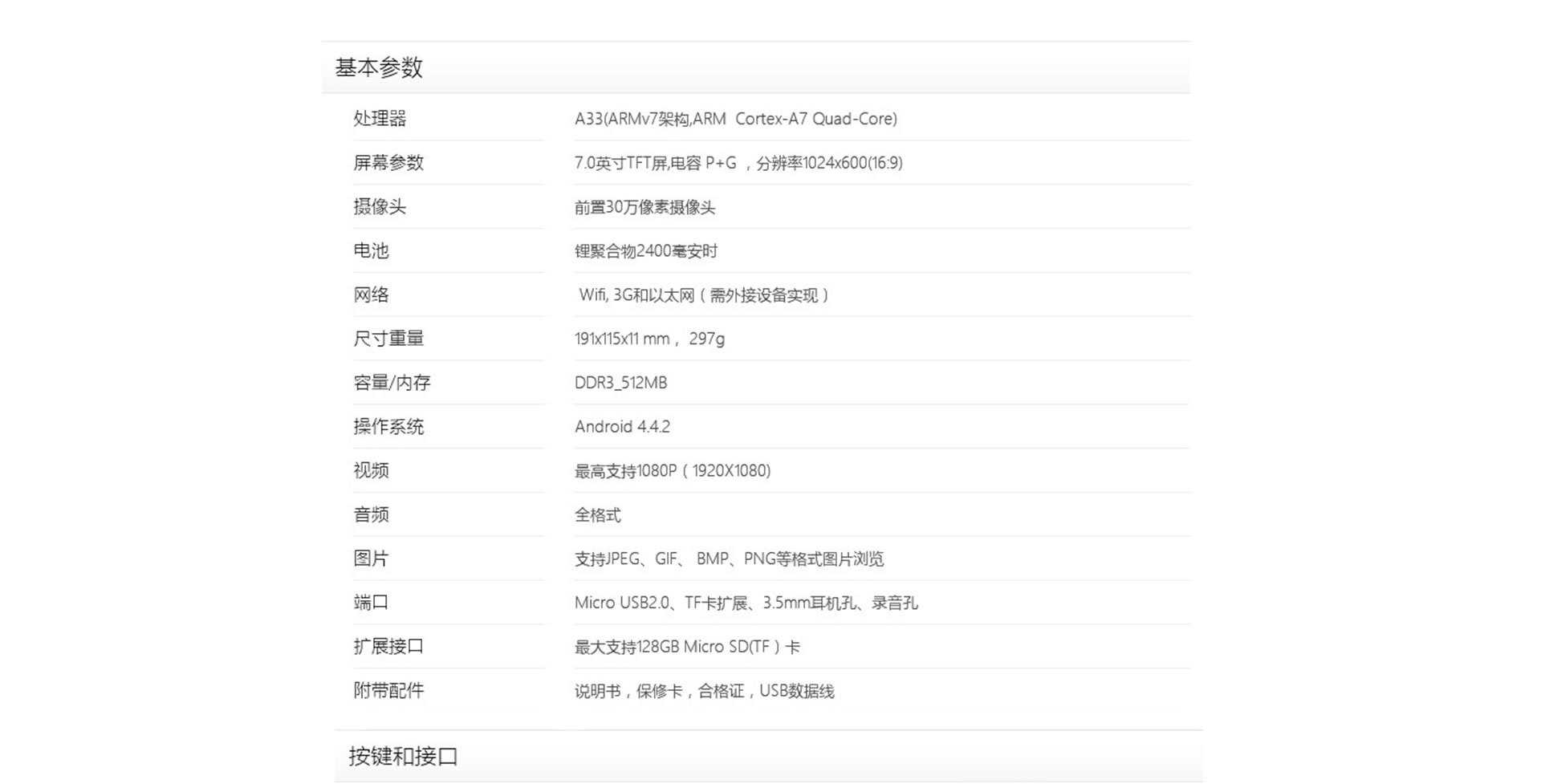This screenshot has width=1541, height=784.
Task: Select the 最高支持1080P video value
Action: coord(672,471)
